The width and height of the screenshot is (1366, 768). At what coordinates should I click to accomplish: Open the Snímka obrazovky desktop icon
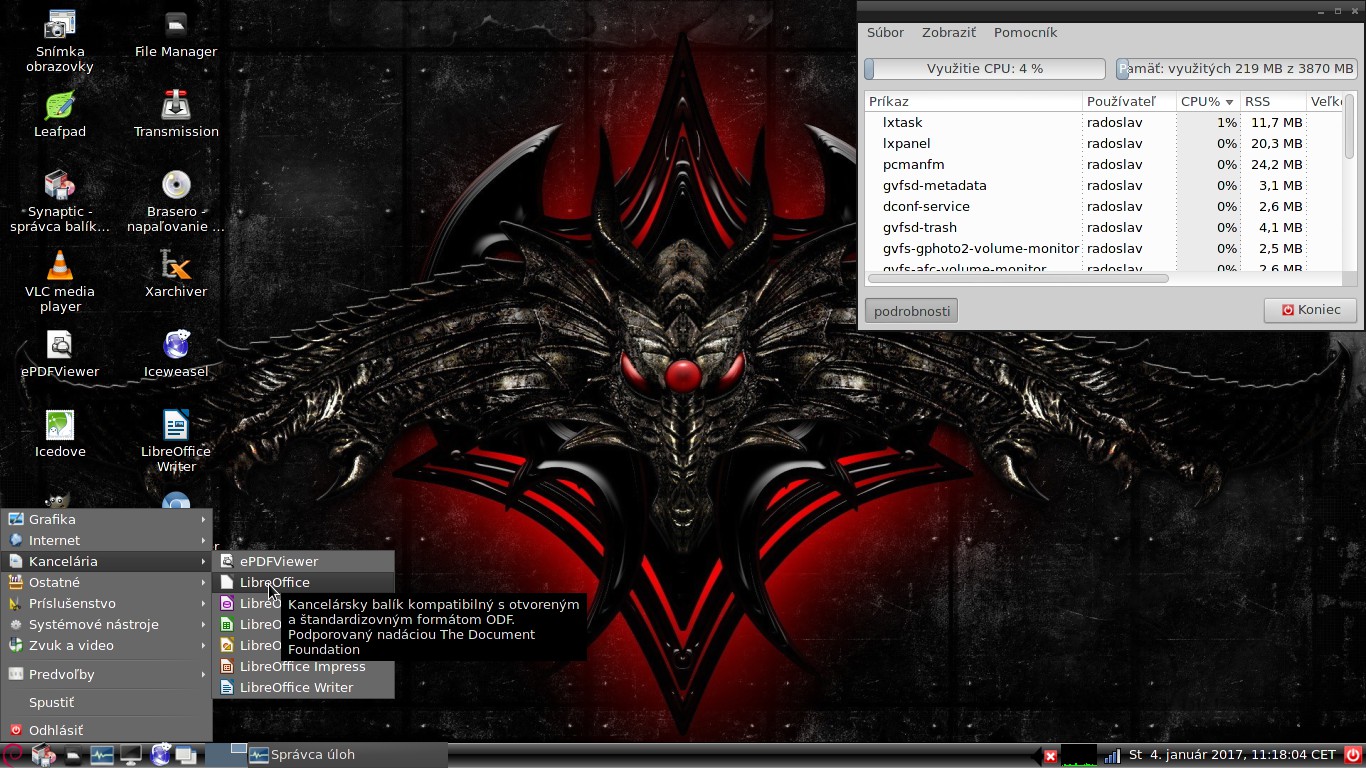[x=60, y=41]
